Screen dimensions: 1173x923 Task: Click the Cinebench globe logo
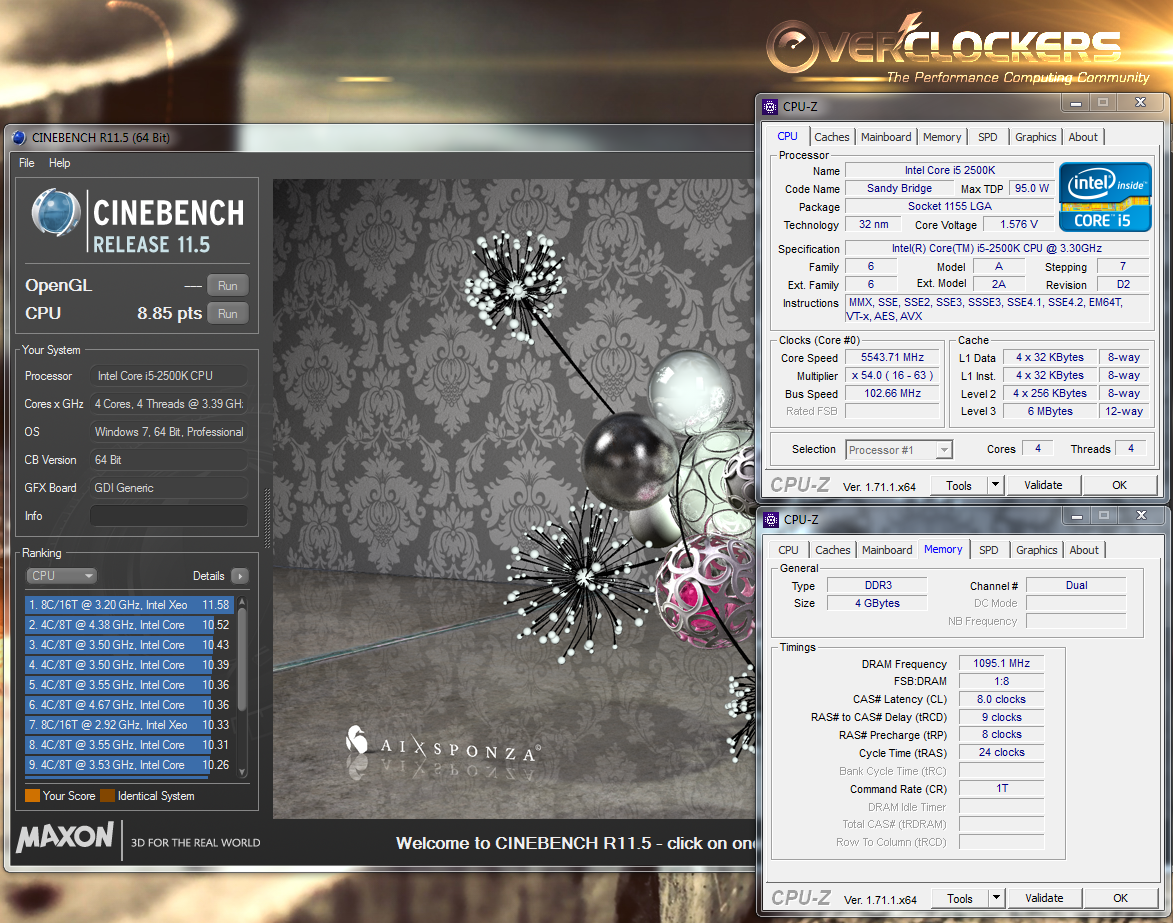coord(56,213)
